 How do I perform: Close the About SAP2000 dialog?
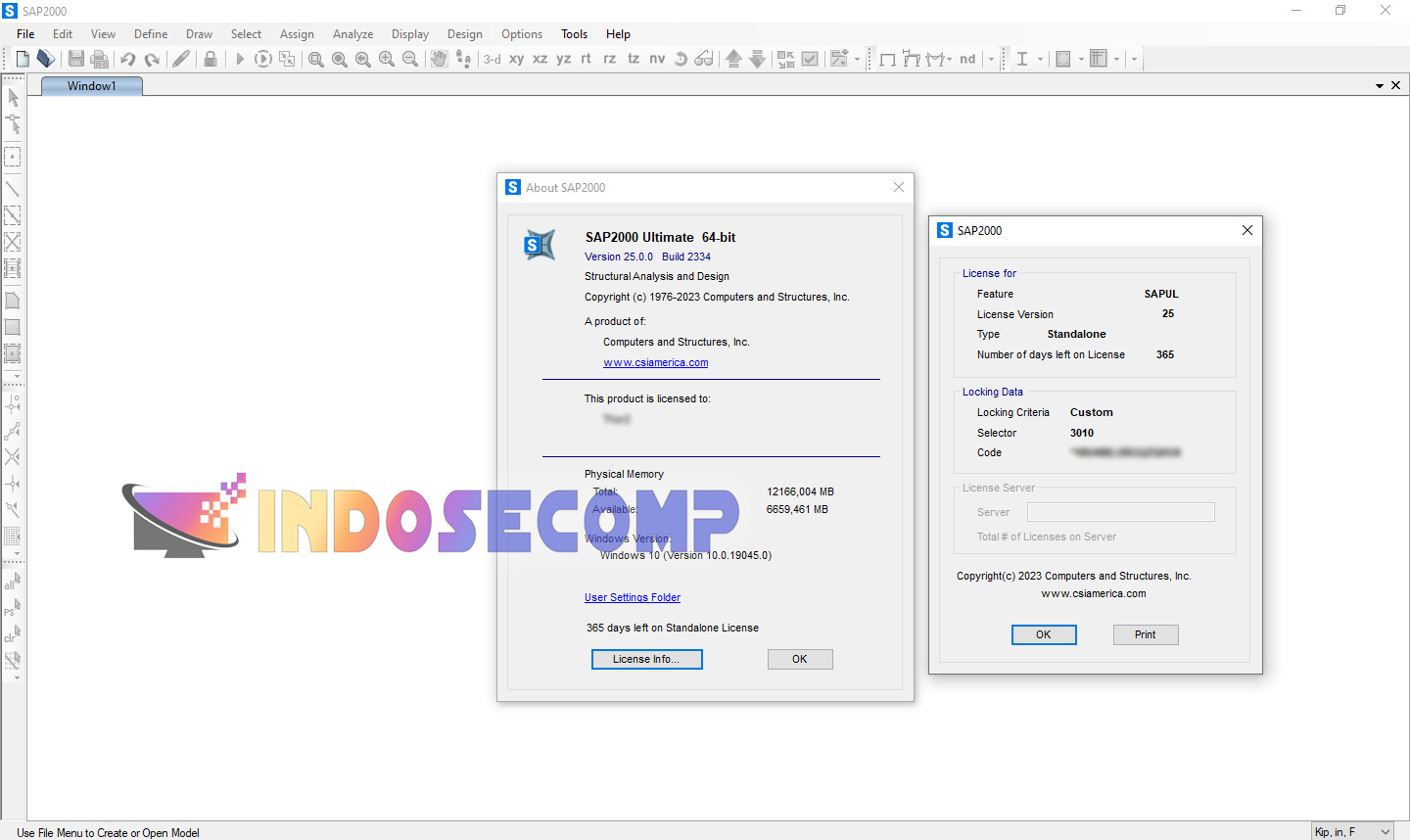(x=899, y=187)
